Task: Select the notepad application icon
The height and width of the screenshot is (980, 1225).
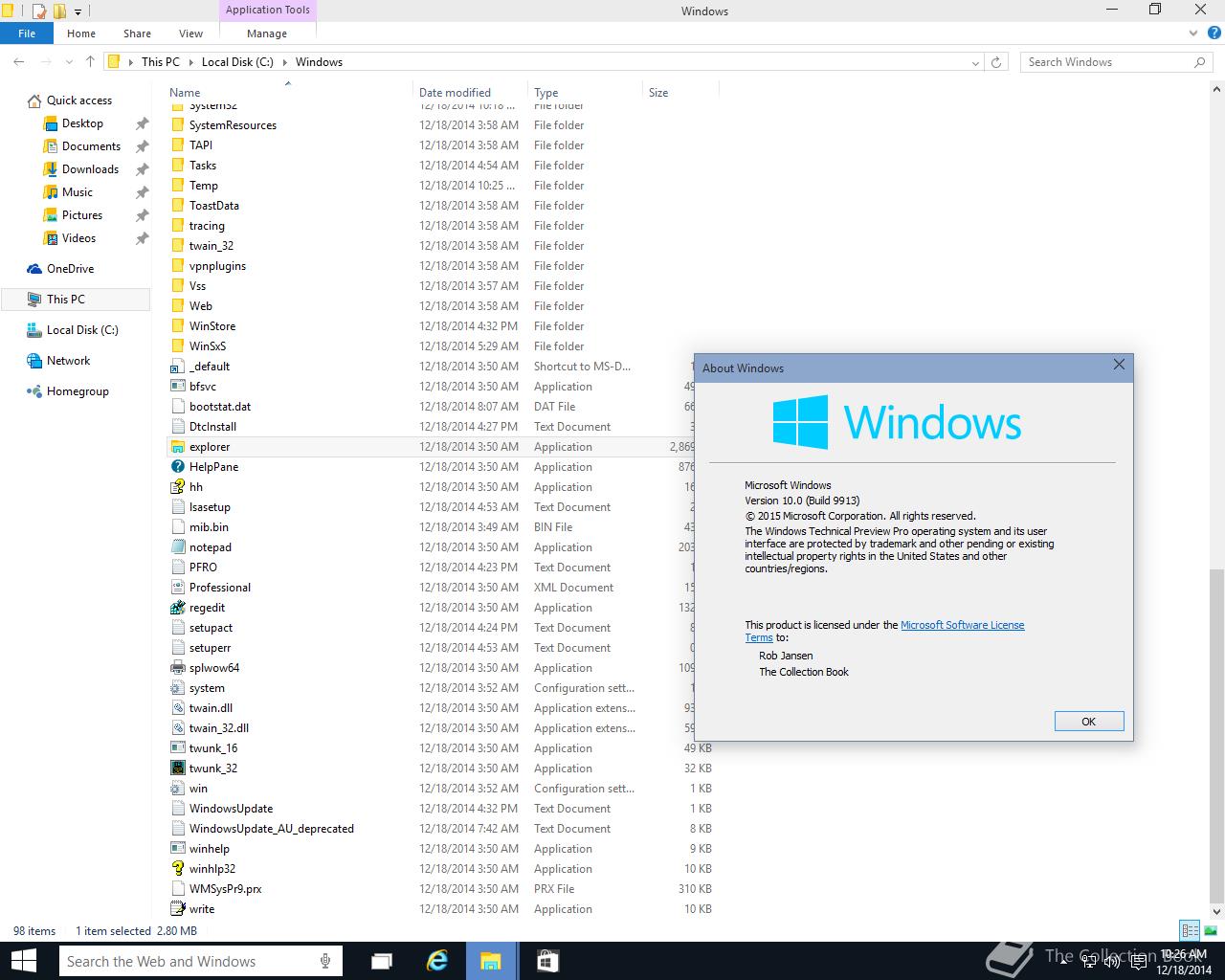Action: tap(177, 547)
